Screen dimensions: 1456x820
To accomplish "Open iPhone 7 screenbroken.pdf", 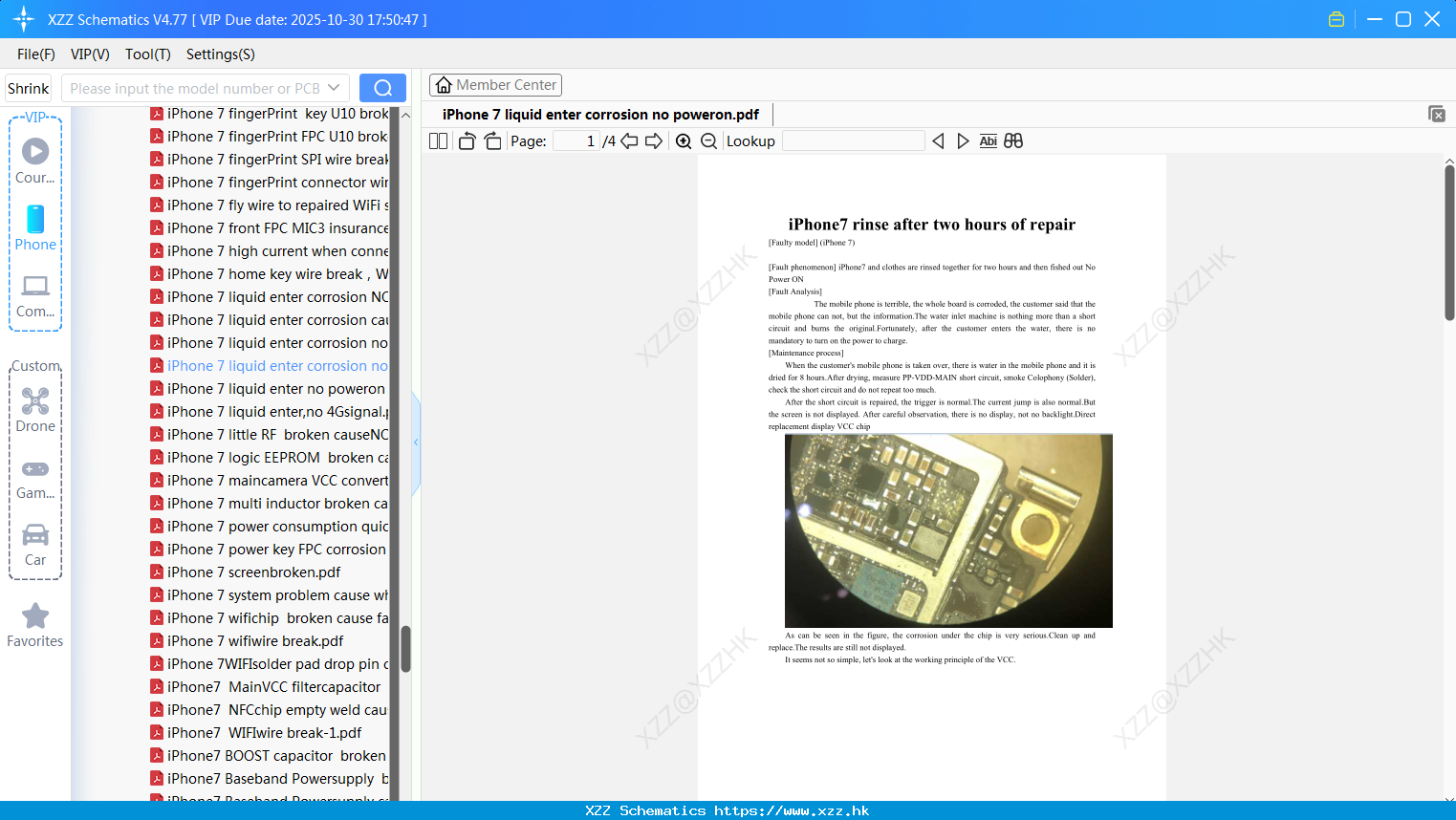I will coord(246,572).
